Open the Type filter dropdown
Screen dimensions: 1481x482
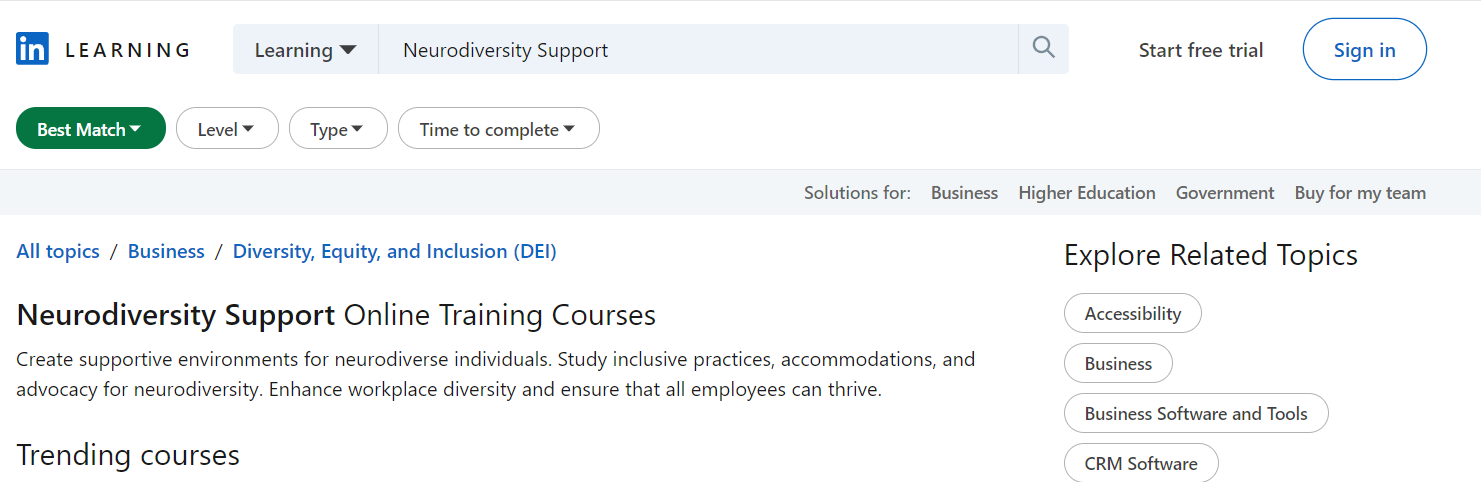point(338,129)
